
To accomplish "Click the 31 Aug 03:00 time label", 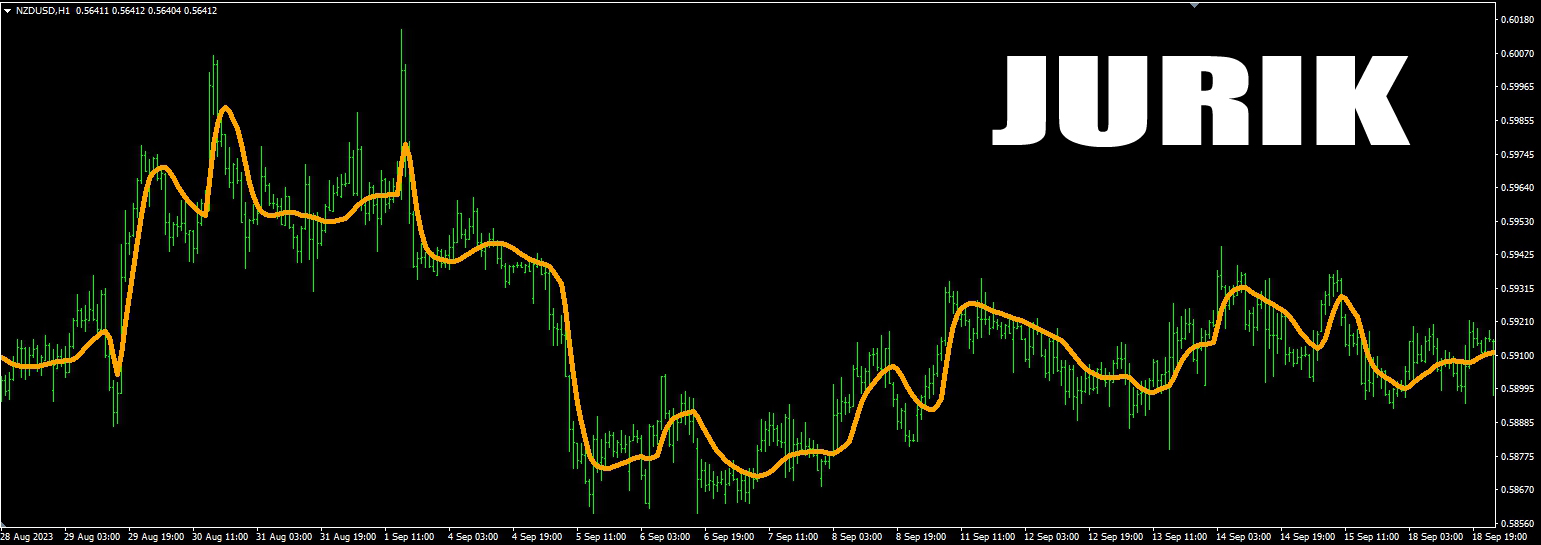I will click(285, 537).
